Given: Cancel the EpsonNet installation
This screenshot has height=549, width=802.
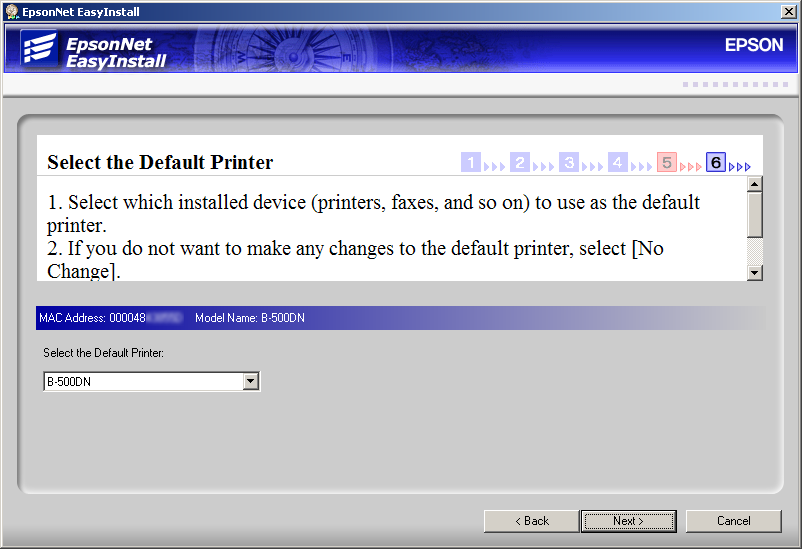Looking at the screenshot, I should [733, 521].
